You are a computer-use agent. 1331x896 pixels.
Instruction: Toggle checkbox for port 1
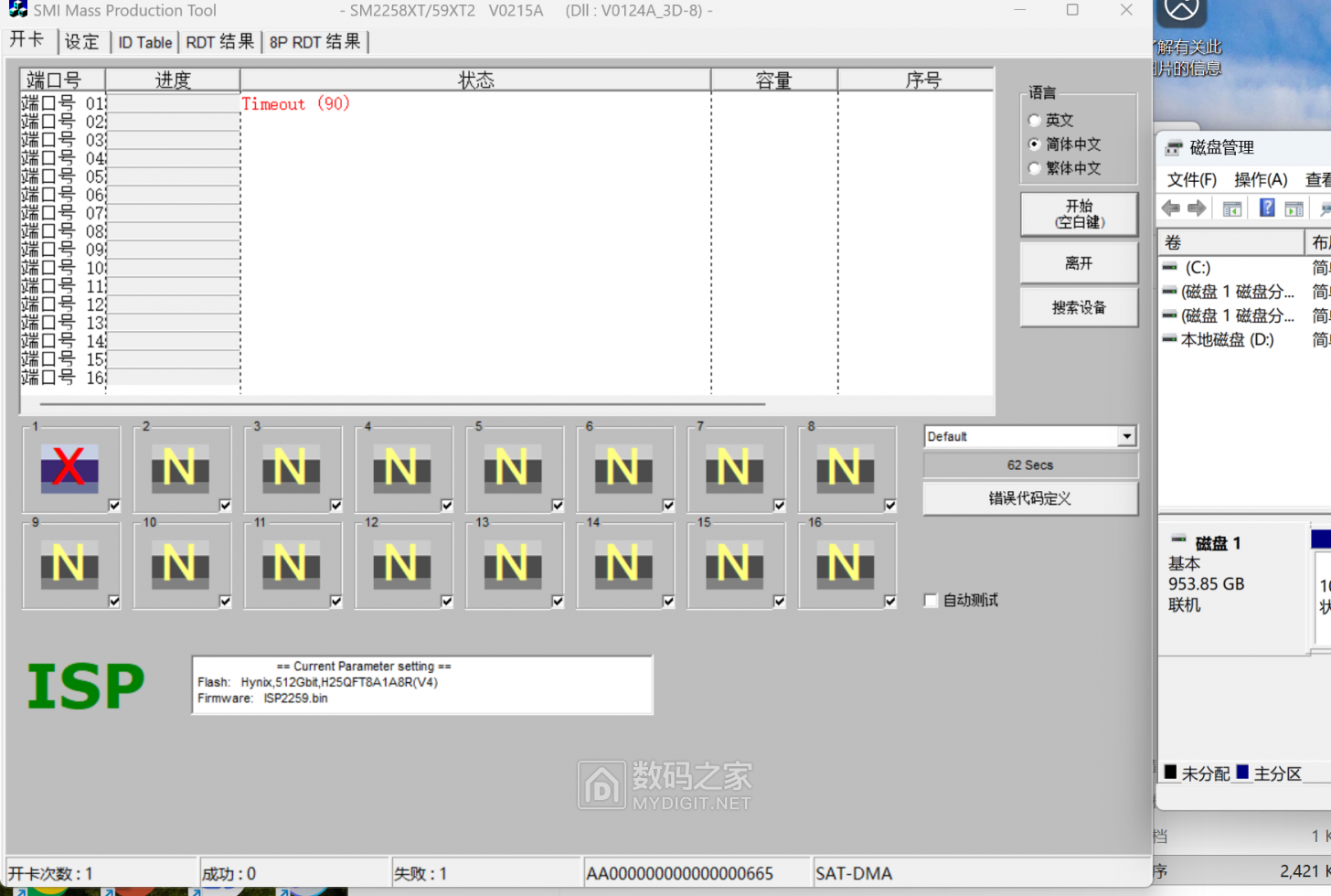(114, 506)
